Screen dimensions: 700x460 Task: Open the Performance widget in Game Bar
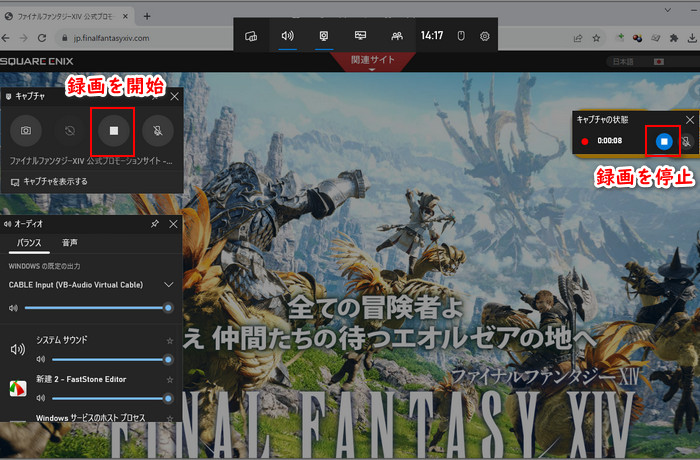pyautogui.click(x=360, y=35)
